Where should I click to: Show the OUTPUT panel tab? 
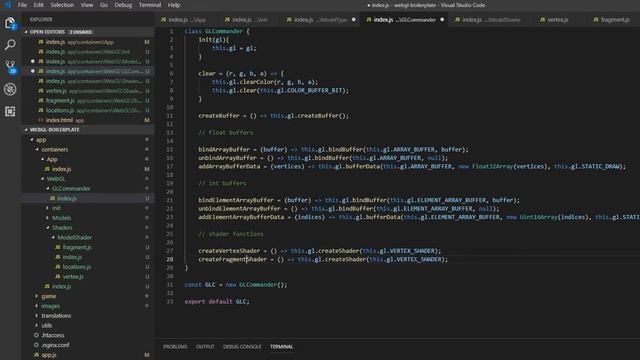205,347
